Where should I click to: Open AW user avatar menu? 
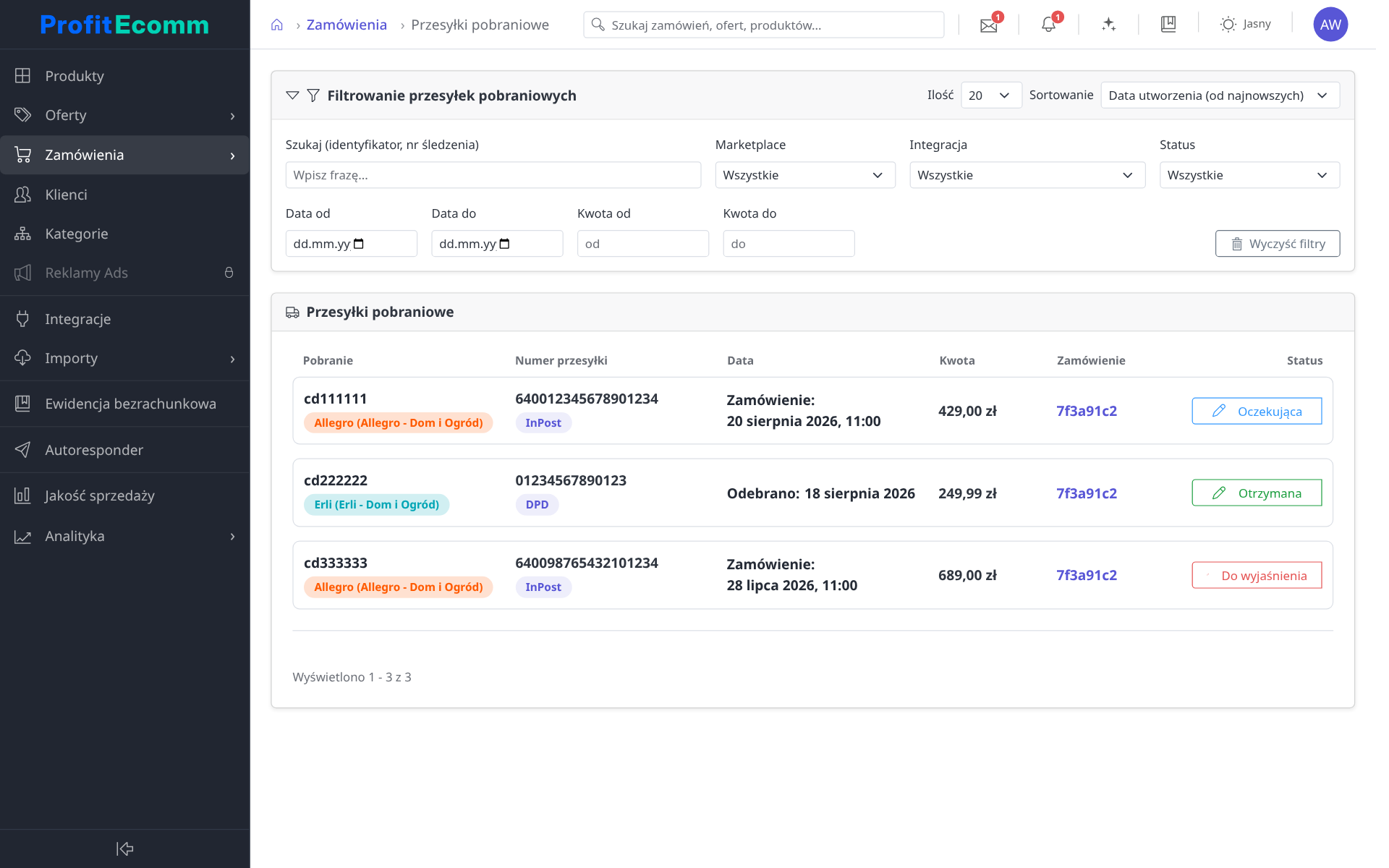tap(1330, 25)
